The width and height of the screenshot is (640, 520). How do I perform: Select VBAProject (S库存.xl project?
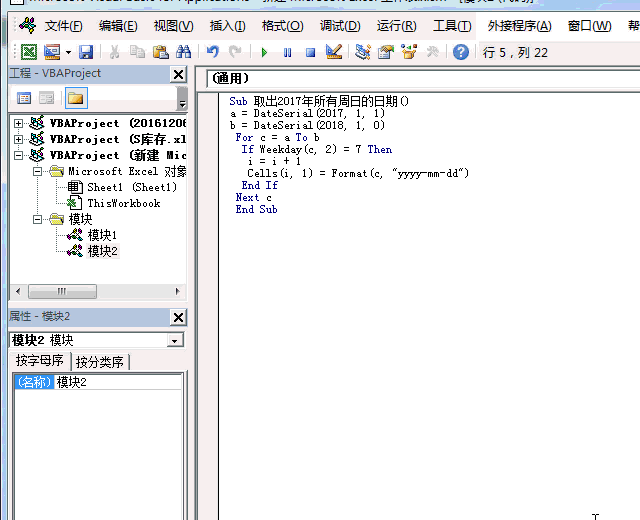click(x=118, y=139)
